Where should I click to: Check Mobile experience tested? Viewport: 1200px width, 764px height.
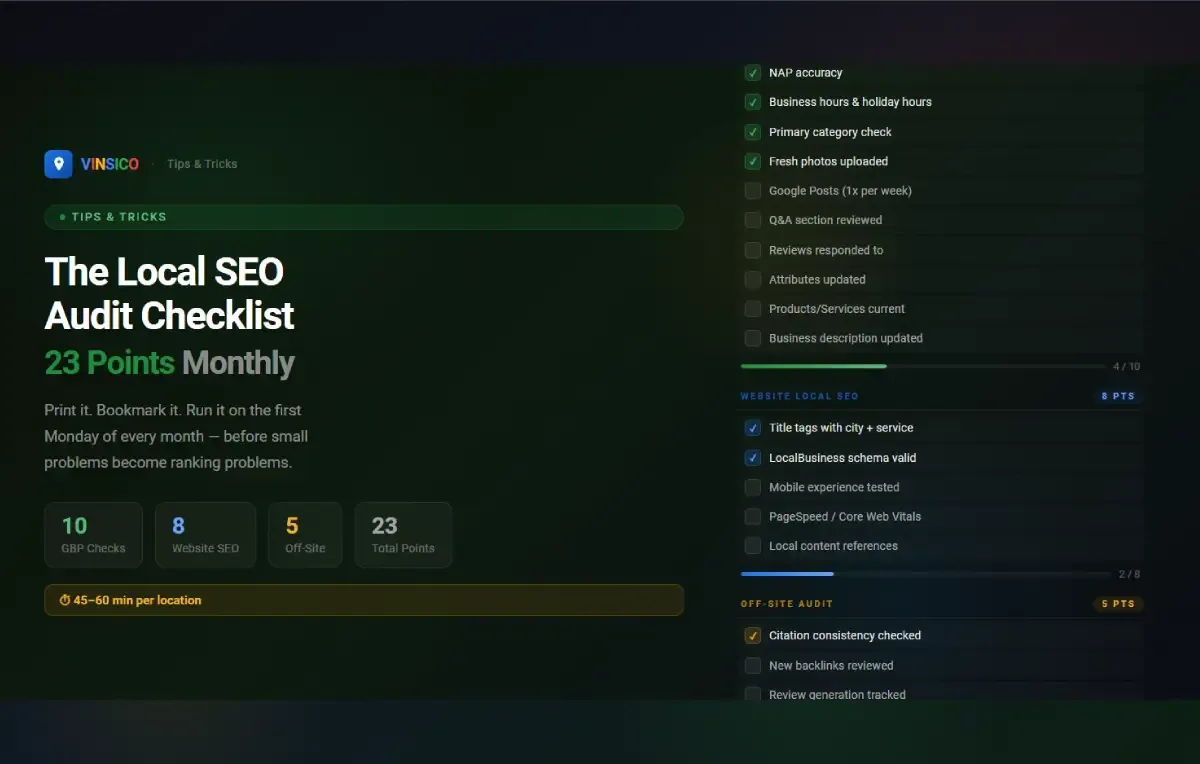point(753,488)
